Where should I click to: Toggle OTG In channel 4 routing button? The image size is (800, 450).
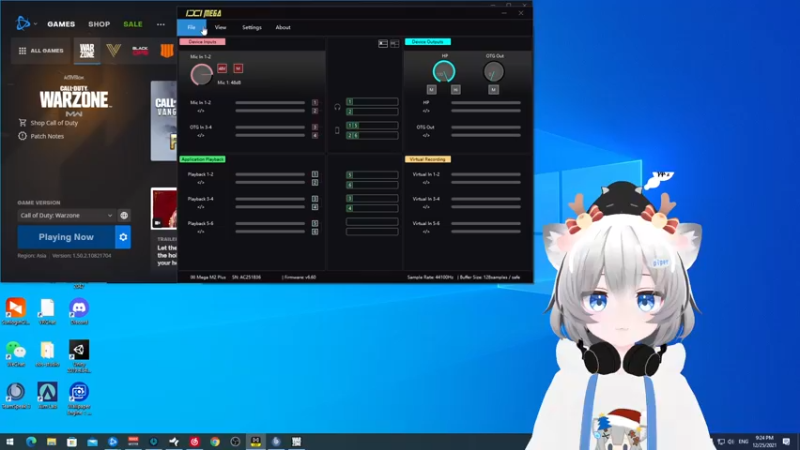[x=315, y=135]
